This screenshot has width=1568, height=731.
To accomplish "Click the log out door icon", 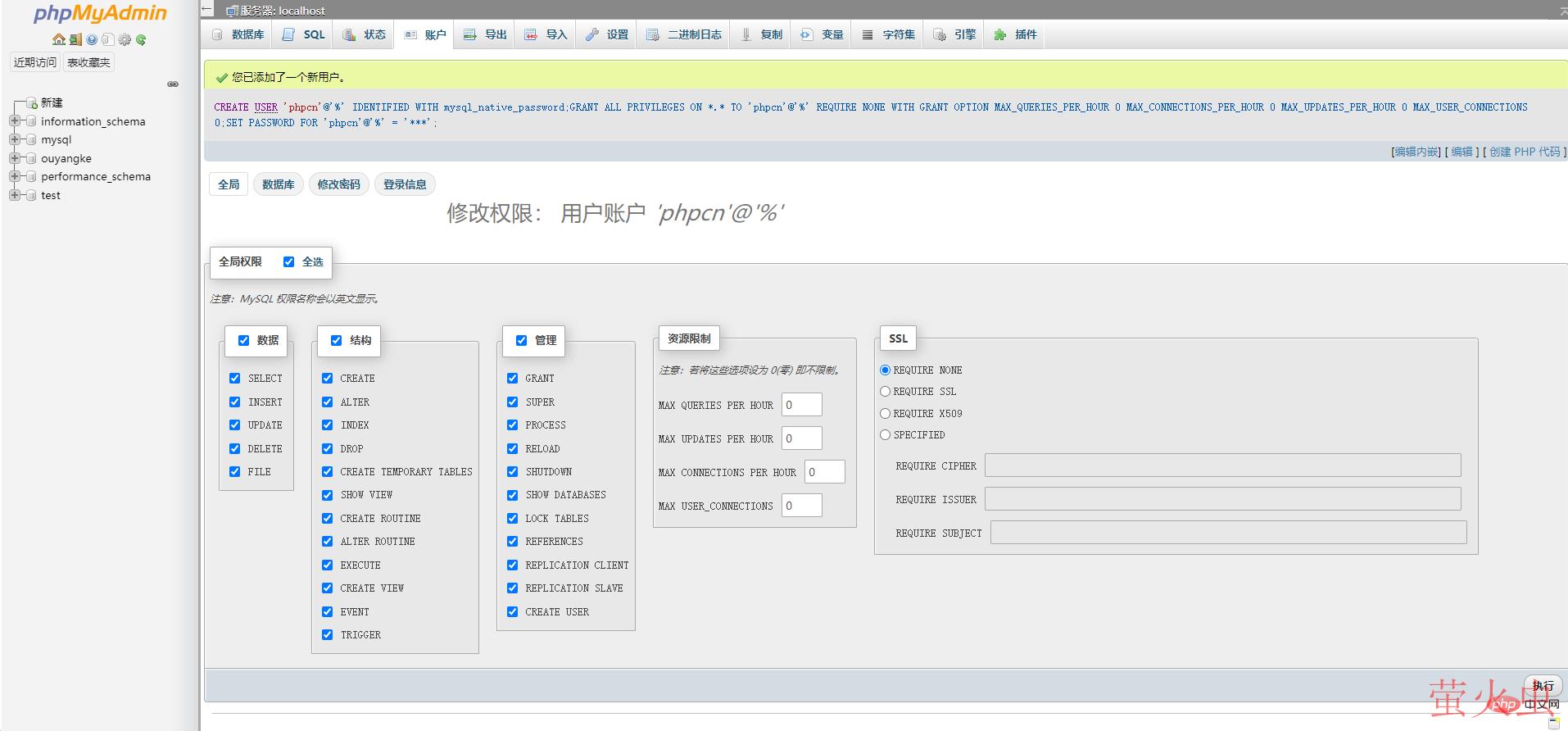I will [75, 39].
